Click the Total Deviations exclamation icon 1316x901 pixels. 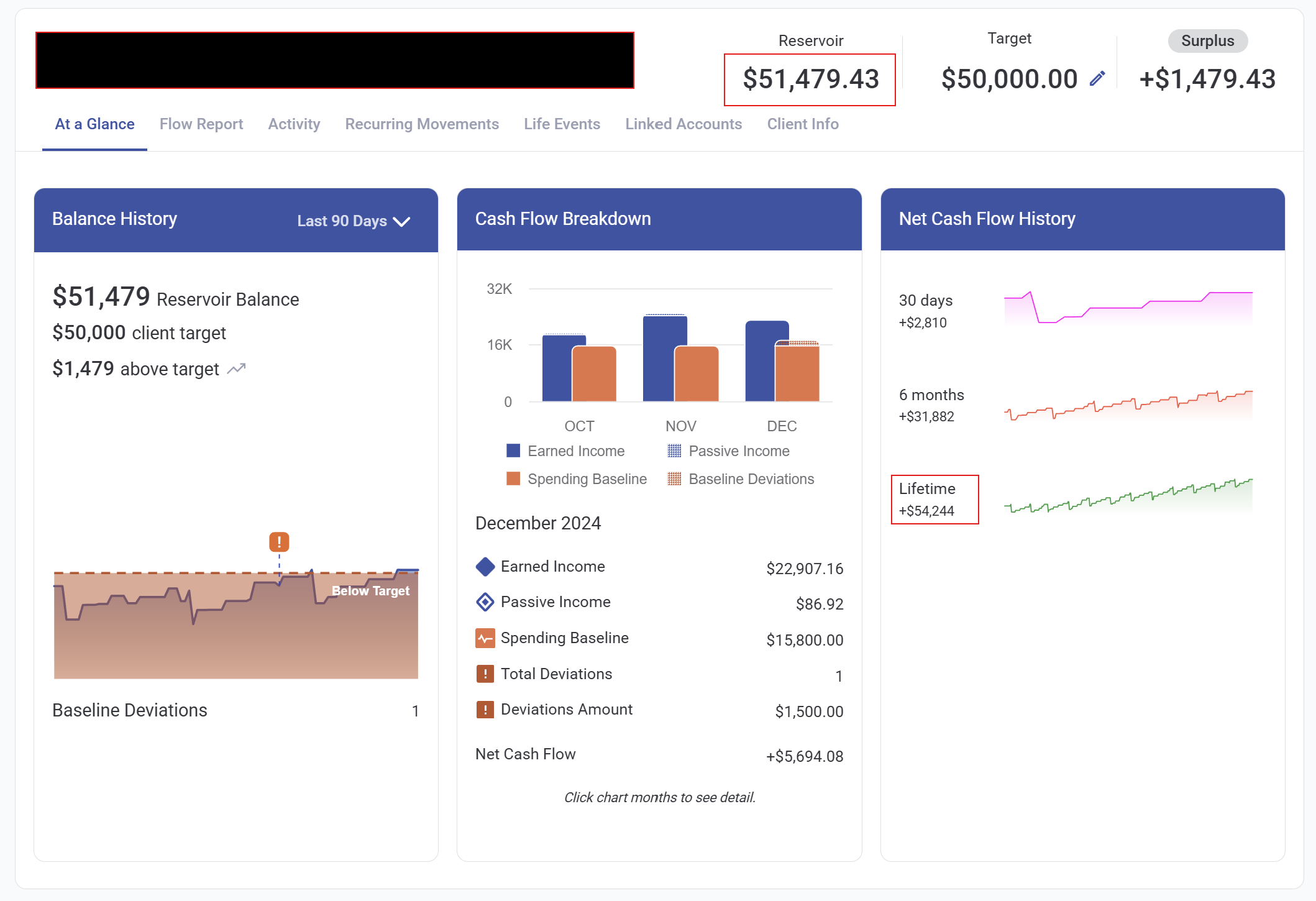pos(485,674)
